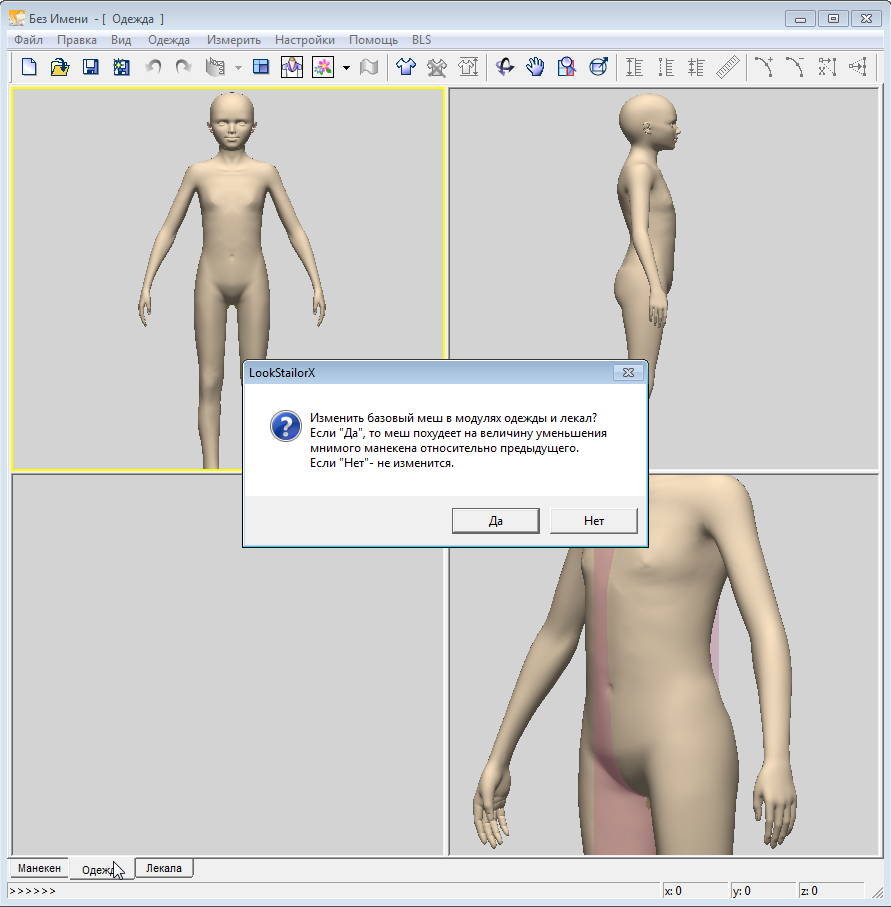891x907 pixels.
Task: Select the diagonal ruler measure tool
Action: click(x=727, y=67)
